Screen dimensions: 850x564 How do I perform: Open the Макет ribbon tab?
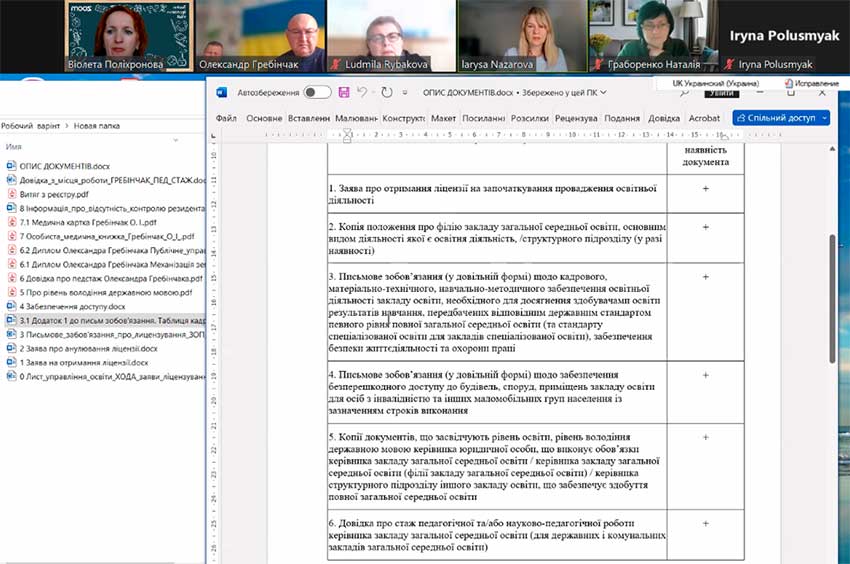click(x=443, y=118)
